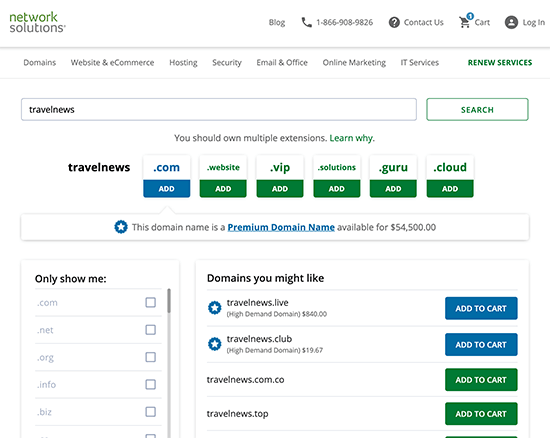This screenshot has height=438, width=550.
Task: Tick the .net filter checkbox
Action: pos(150,330)
